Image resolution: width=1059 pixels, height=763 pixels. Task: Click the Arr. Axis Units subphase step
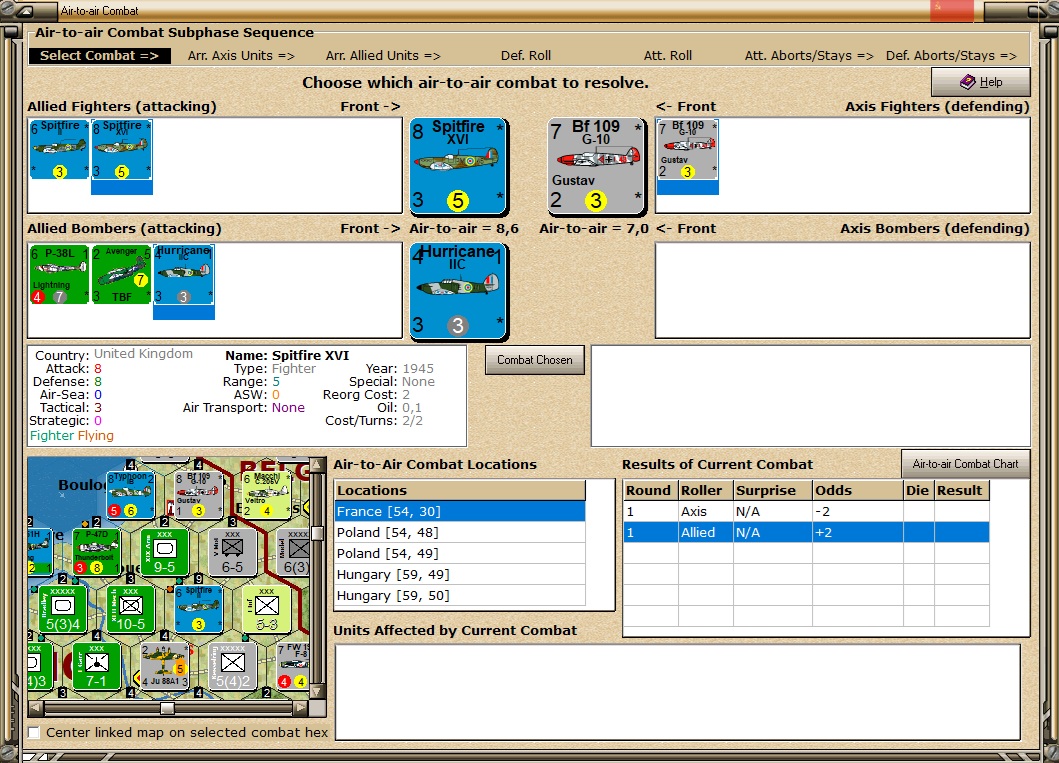pyautogui.click(x=241, y=56)
